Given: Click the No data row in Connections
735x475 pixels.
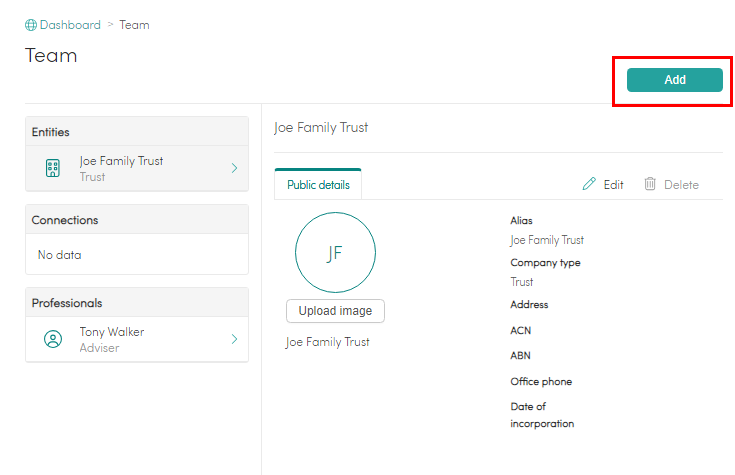Looking at the screenshot, I should pyautogui.click(x=60, y=255).
